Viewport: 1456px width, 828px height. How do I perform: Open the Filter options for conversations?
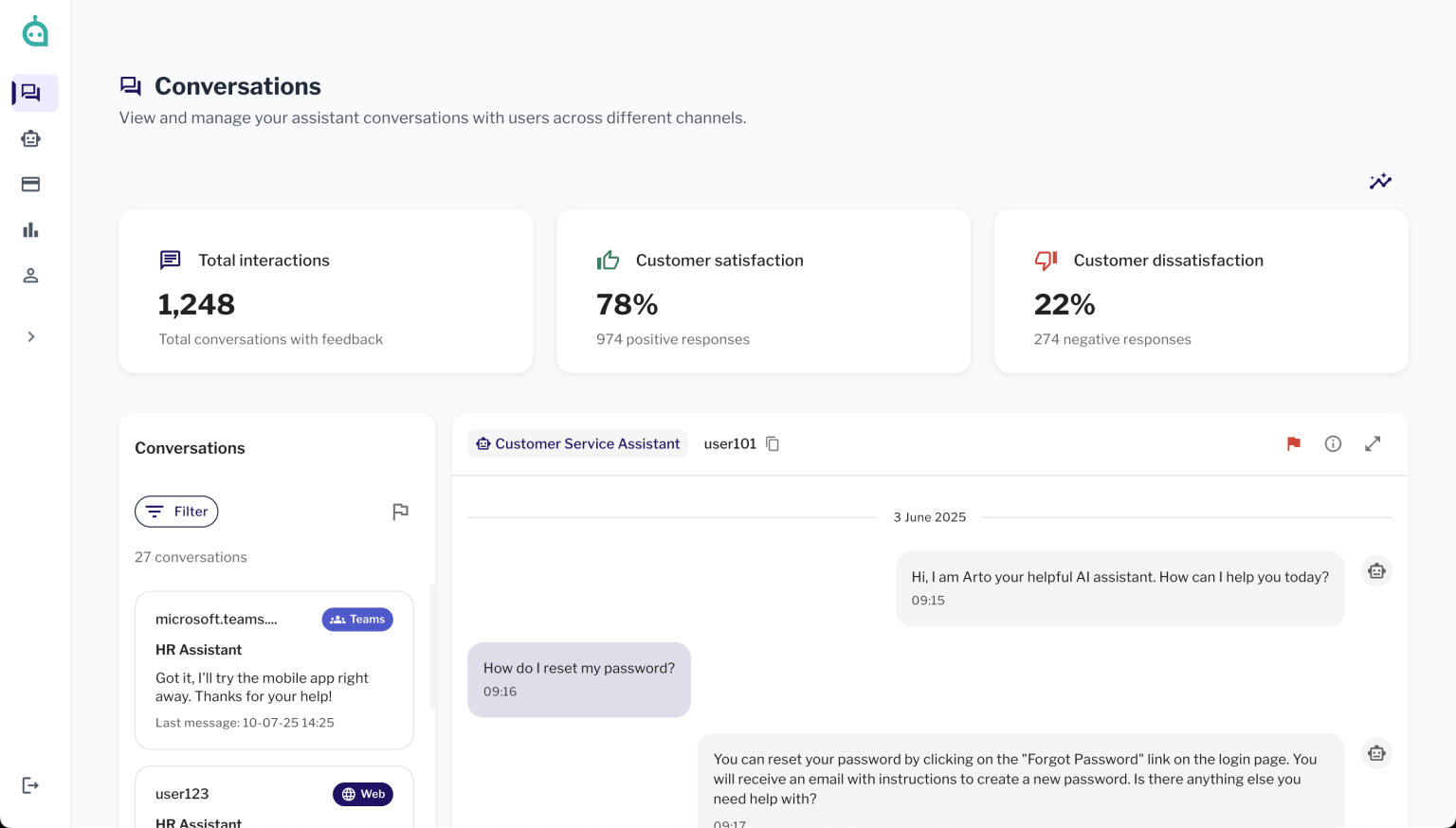pos(176,512)
